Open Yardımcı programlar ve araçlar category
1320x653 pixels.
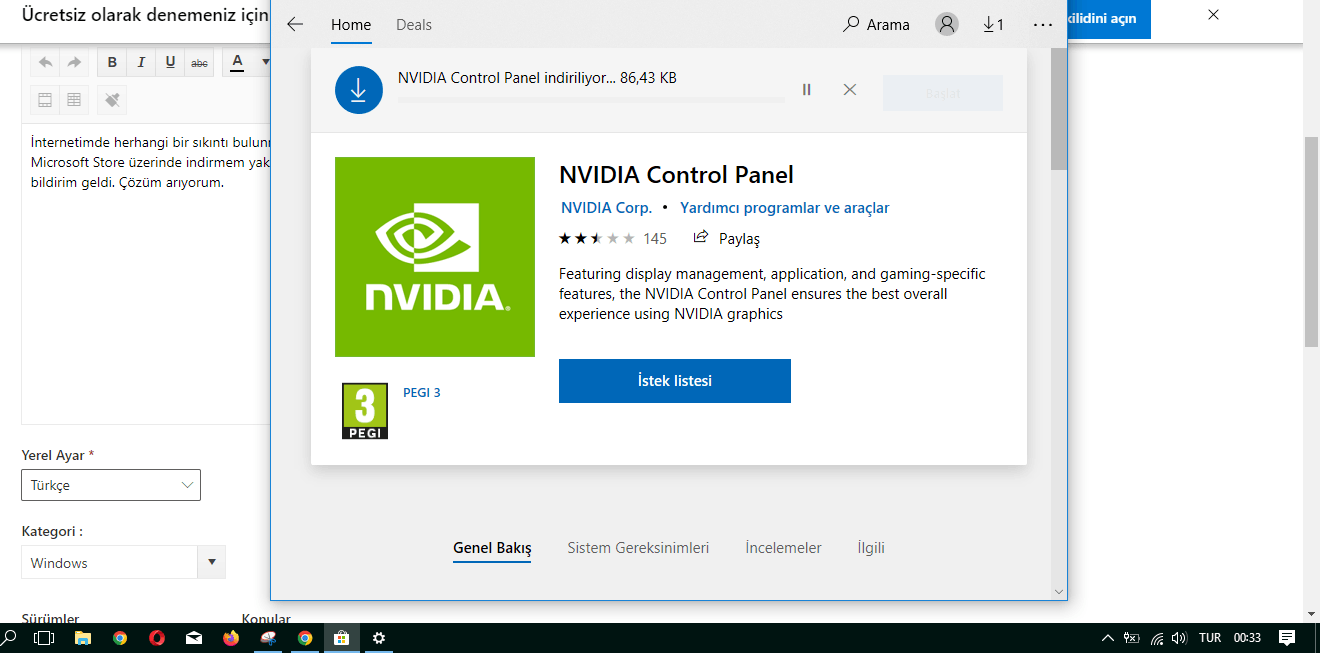[784, 208]
